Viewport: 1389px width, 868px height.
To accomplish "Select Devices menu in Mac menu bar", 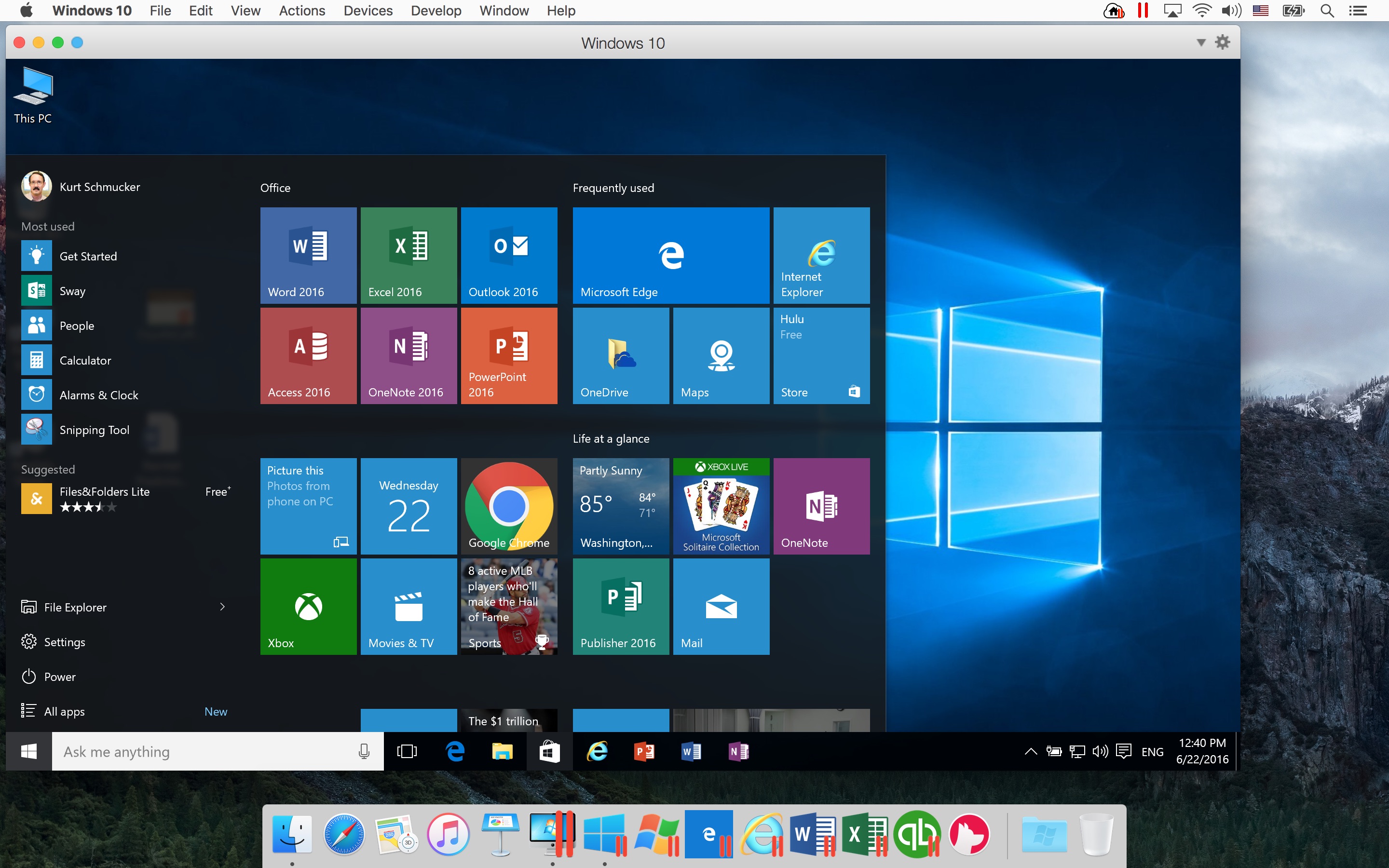I will [x=370, y=11].
